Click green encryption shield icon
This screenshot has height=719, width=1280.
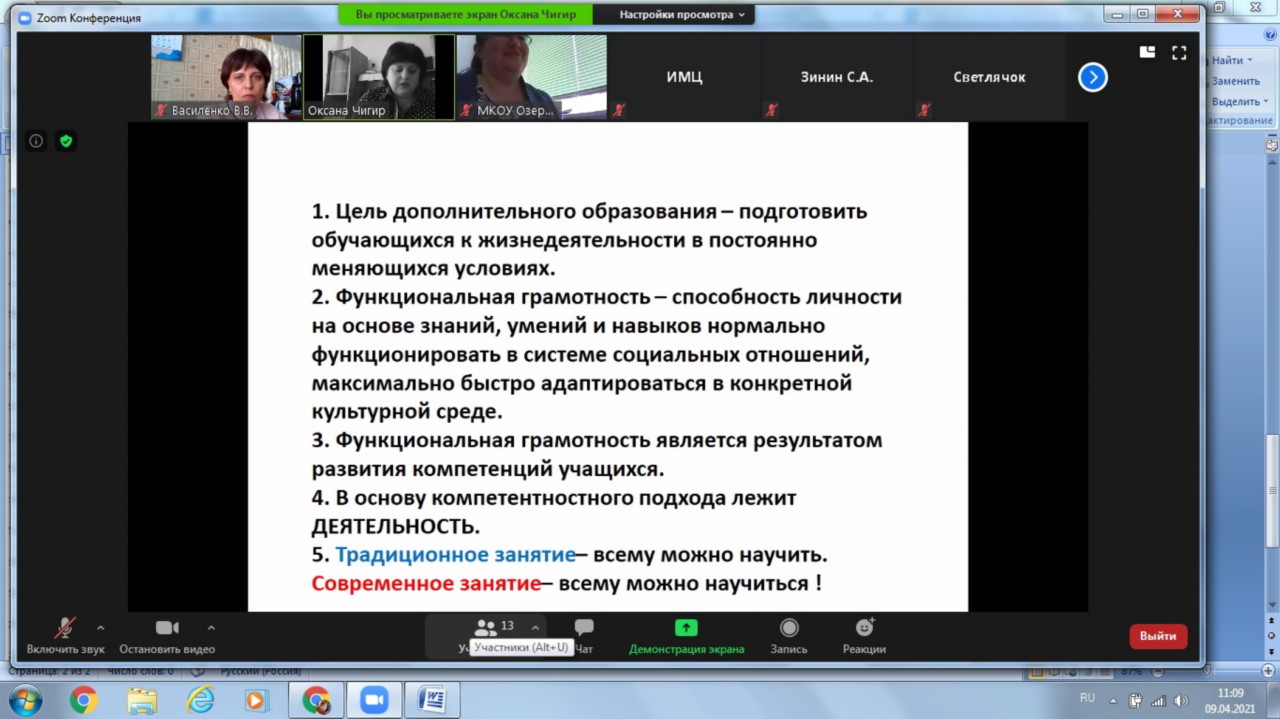[x=66, y=141]
